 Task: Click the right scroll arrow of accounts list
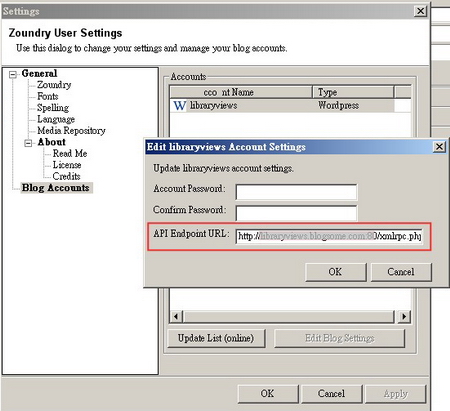coord(404,316)
